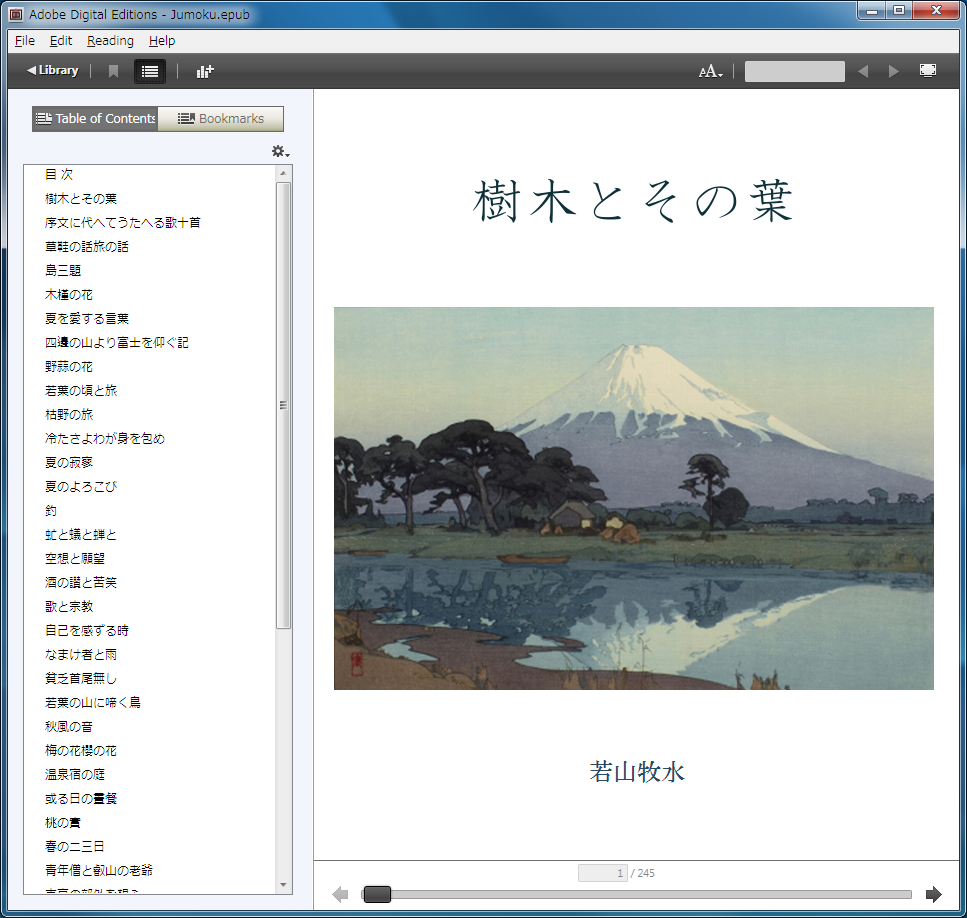
Task: Open the 歌と宗教 chapter
Action: tap(69, 607)
